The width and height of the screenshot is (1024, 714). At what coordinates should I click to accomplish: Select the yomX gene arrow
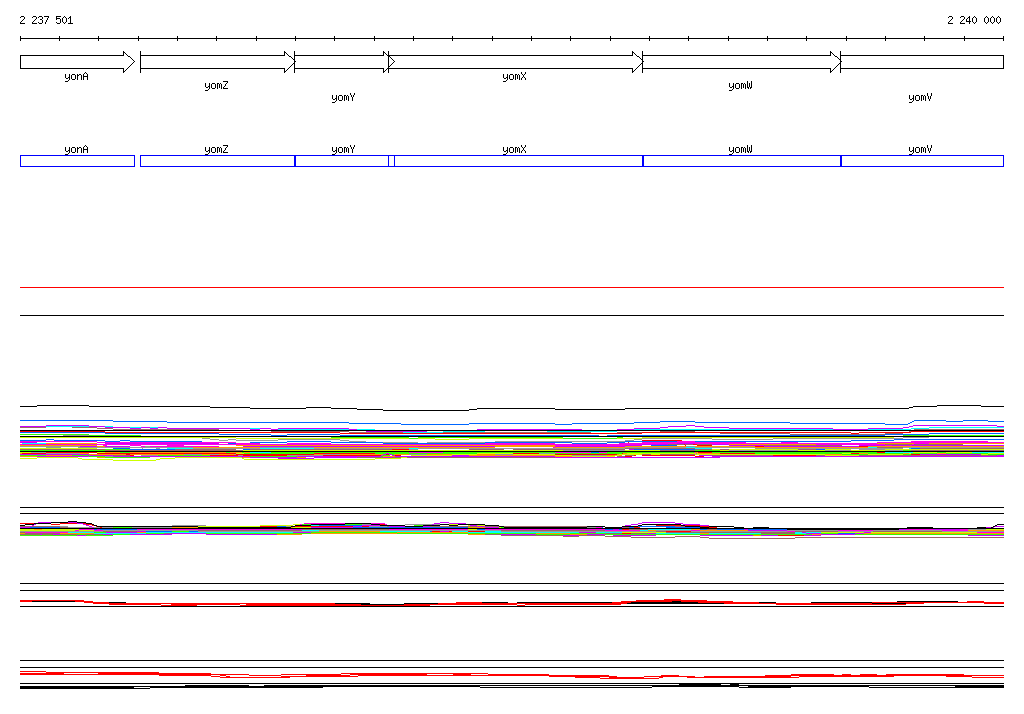[515, 62]
